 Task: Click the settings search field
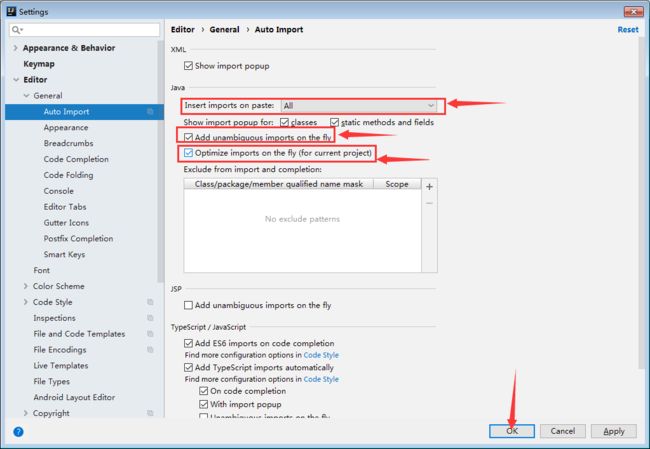click(85, 30)
